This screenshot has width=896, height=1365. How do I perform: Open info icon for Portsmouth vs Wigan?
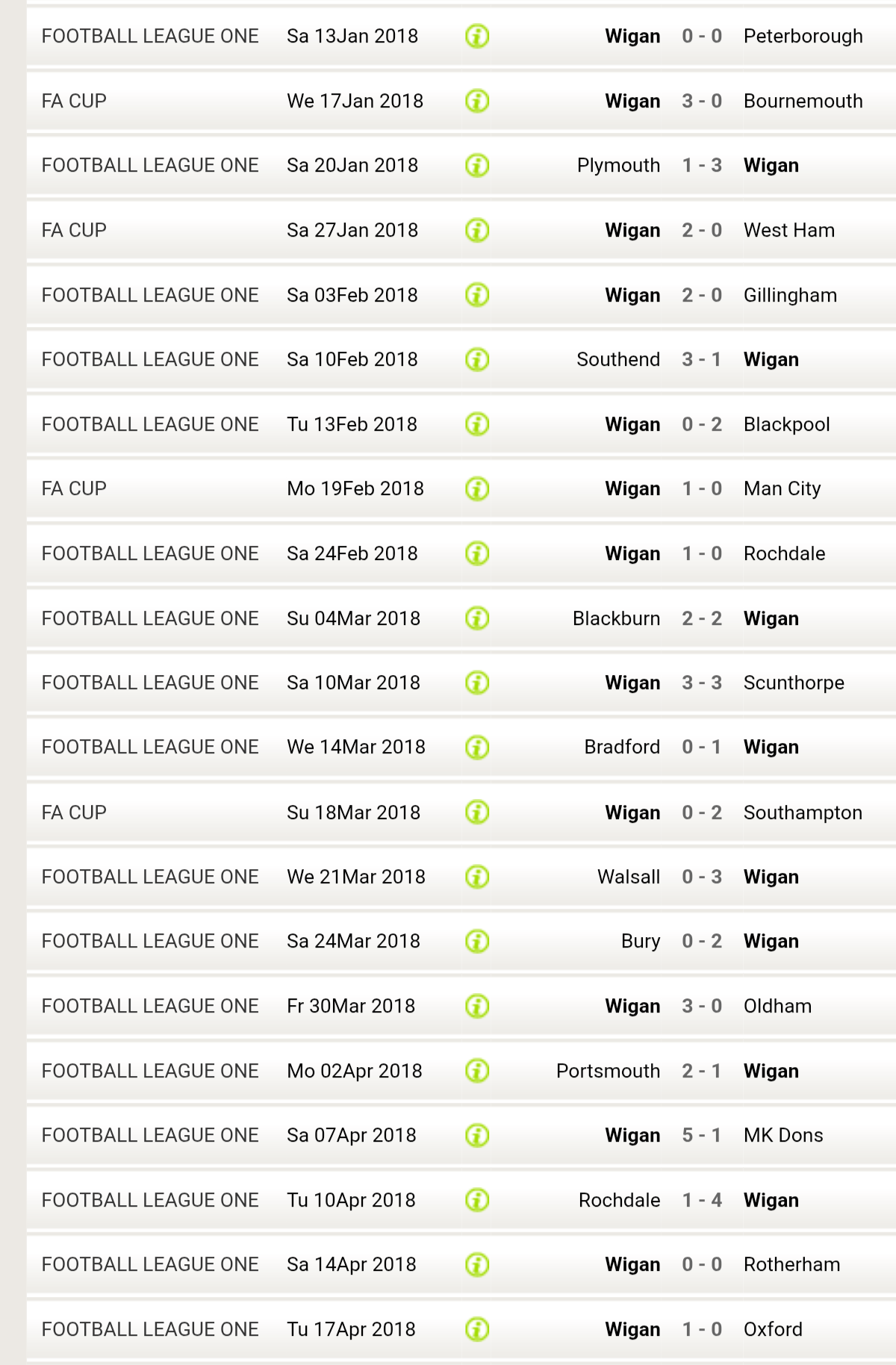pyautogui.click(x=477, y=1071)
